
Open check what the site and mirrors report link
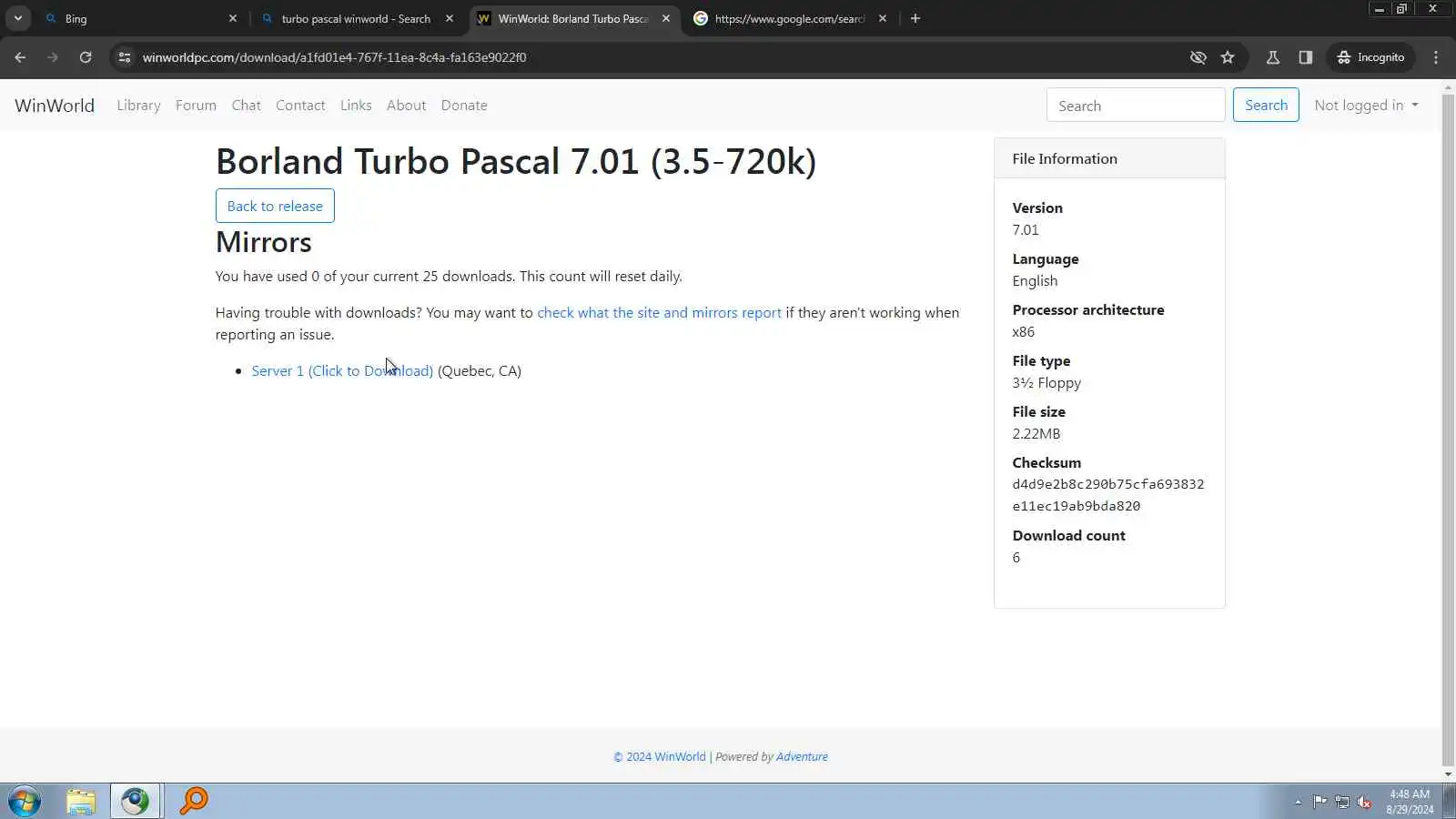click(x=659, y=313)
